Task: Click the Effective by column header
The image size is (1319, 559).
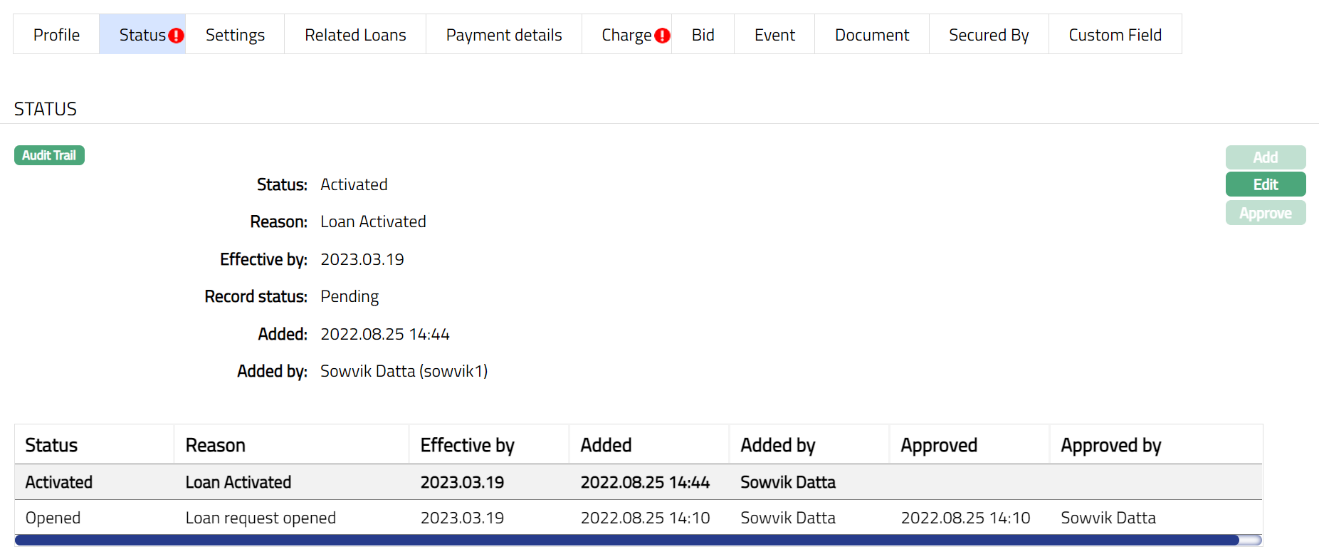Action: (x=467, y=445)
